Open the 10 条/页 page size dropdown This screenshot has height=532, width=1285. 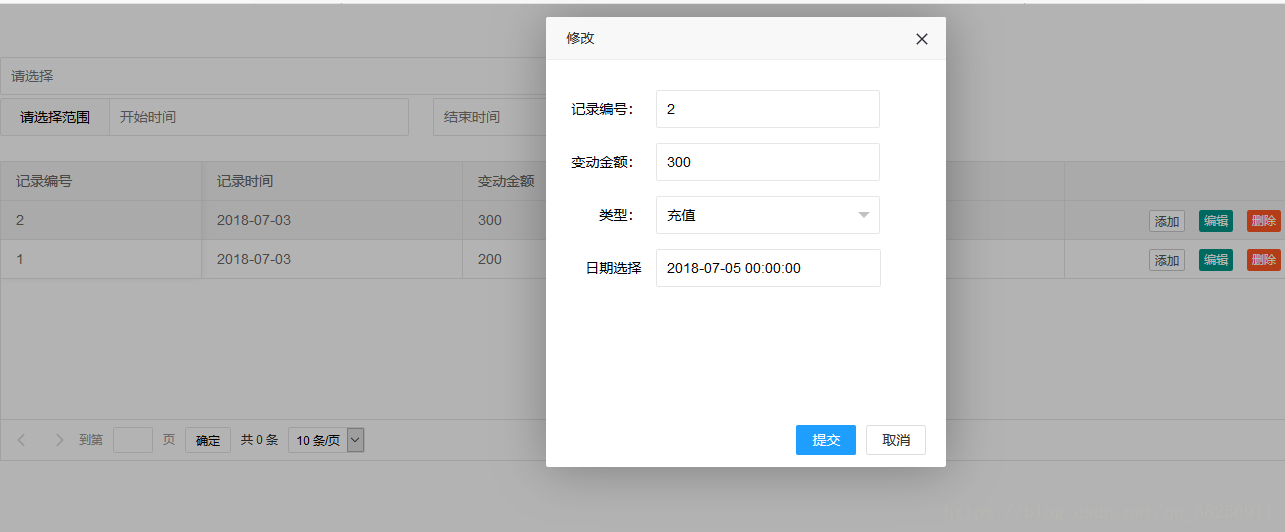[326, 440]
